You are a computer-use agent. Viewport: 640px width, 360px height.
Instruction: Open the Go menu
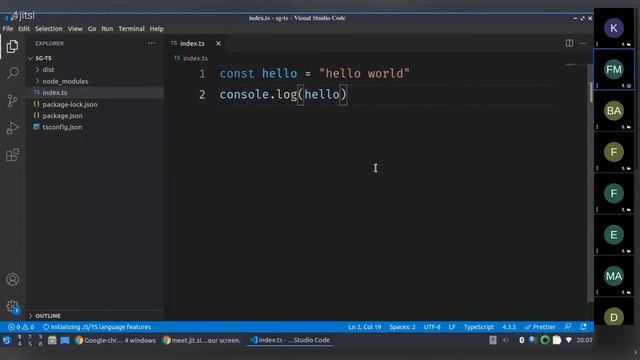[92, 29]
